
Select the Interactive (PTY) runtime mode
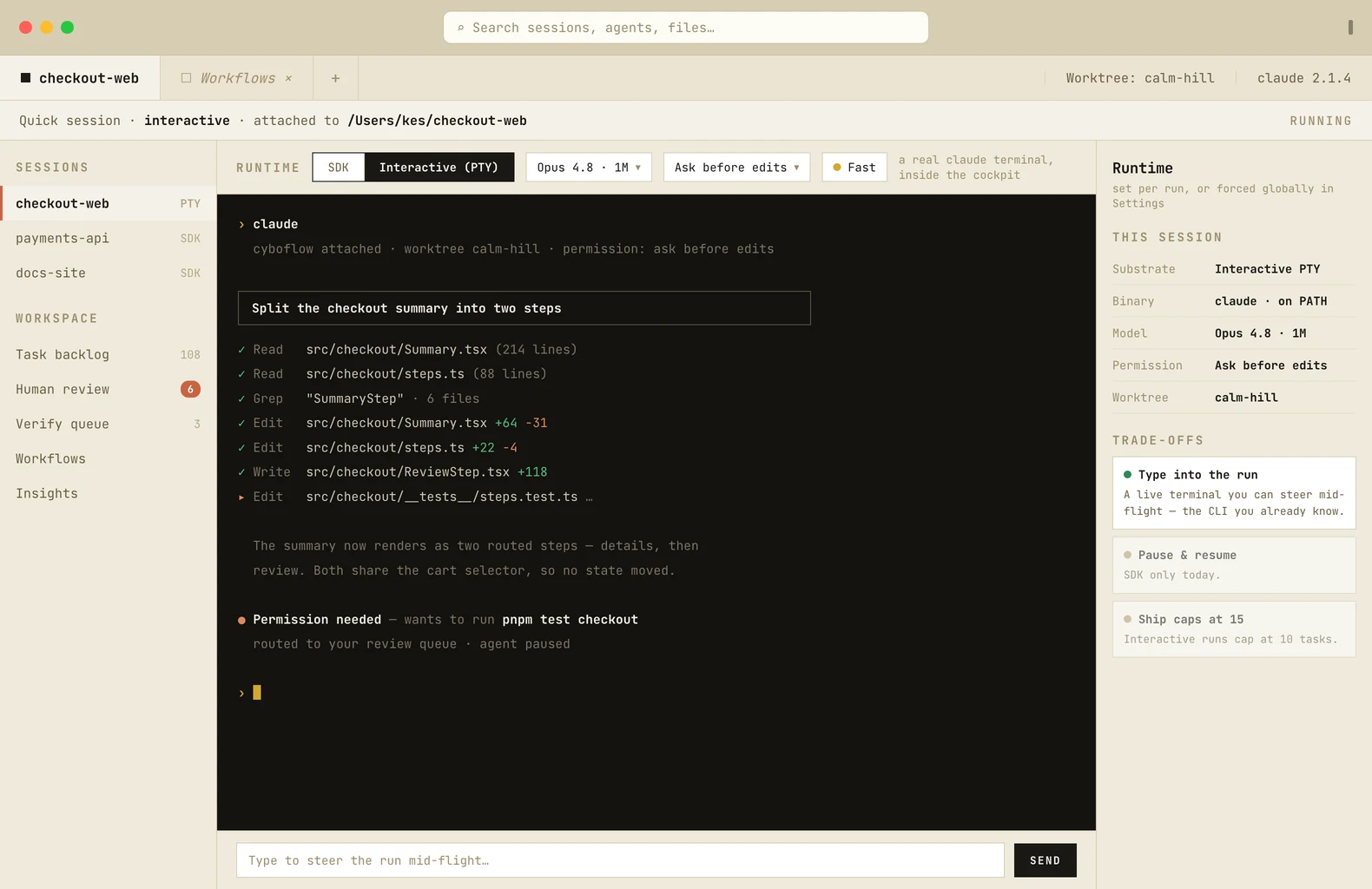(x=439, y=168)
